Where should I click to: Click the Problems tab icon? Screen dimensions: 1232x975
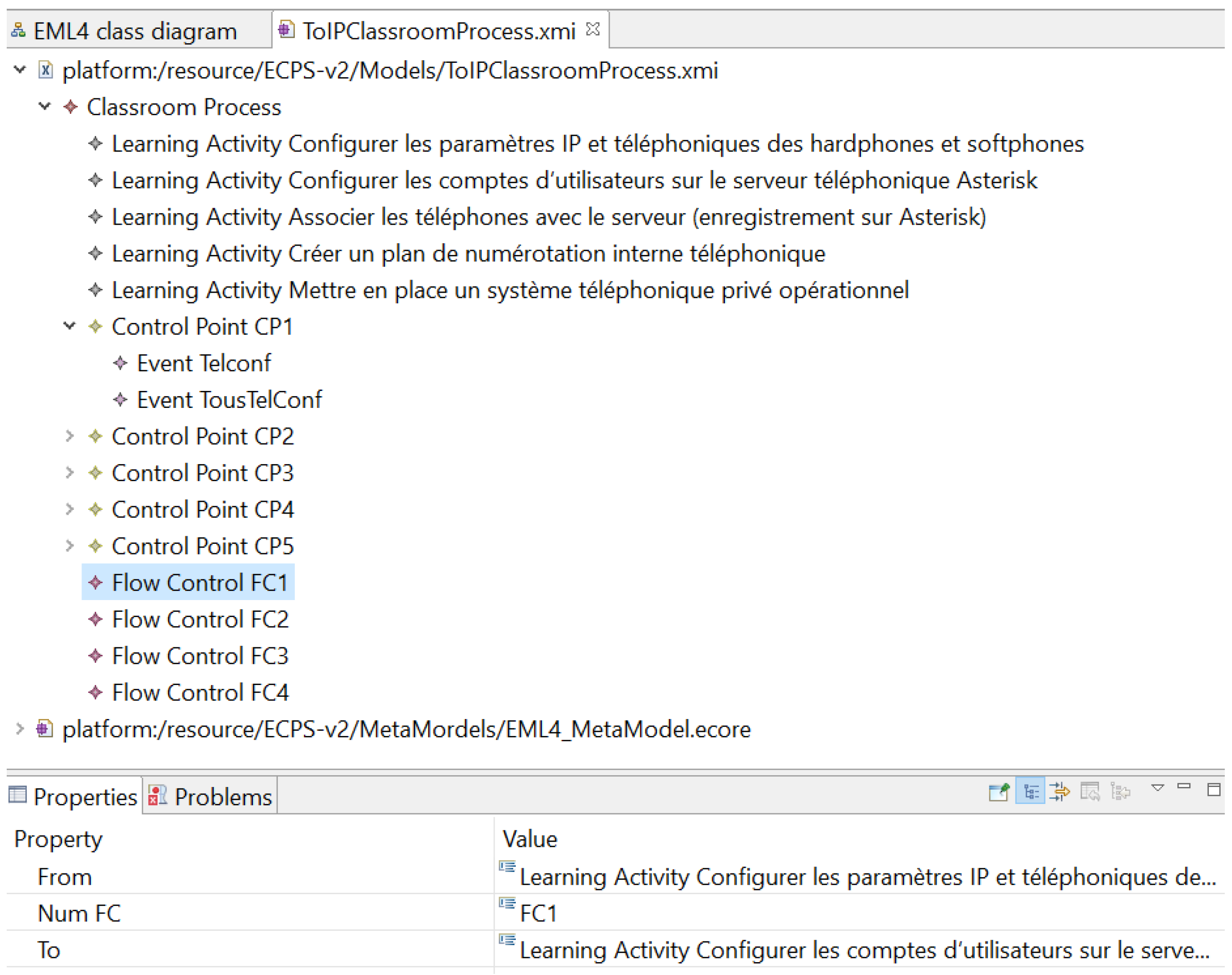tap(157, 795)
